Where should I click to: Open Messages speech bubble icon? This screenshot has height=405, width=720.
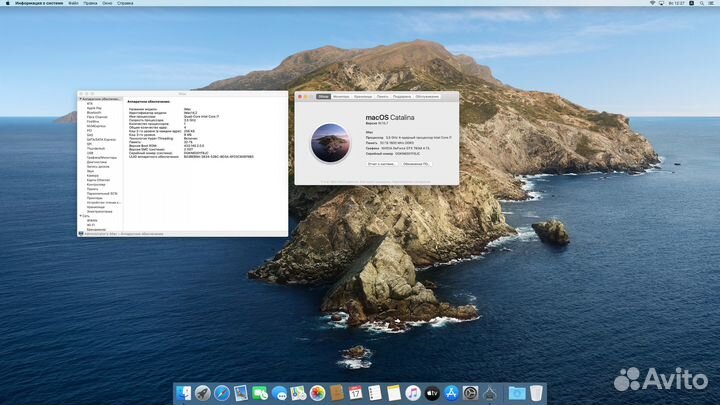[279, 393]
